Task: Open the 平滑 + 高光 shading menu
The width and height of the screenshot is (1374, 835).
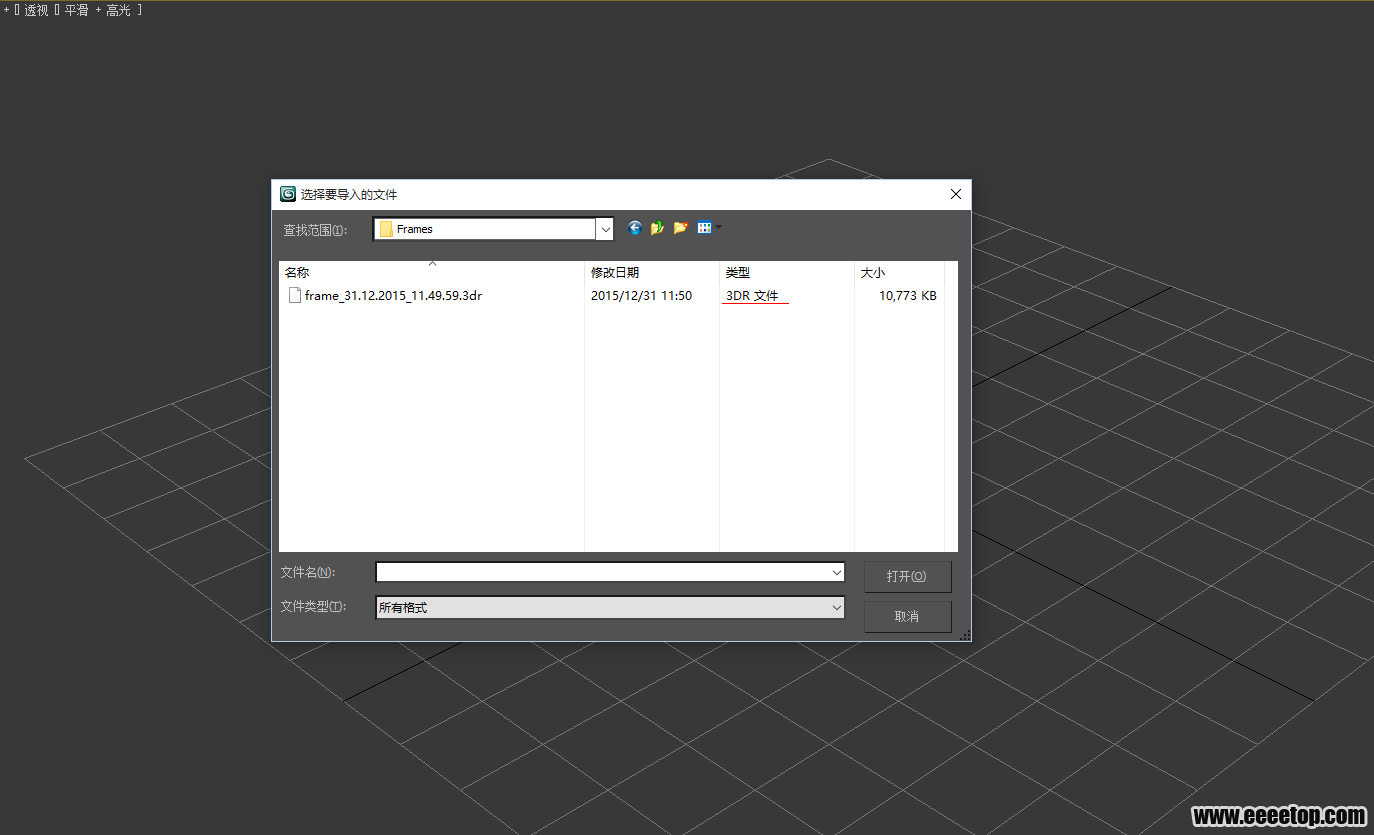Action: point(98,11)
